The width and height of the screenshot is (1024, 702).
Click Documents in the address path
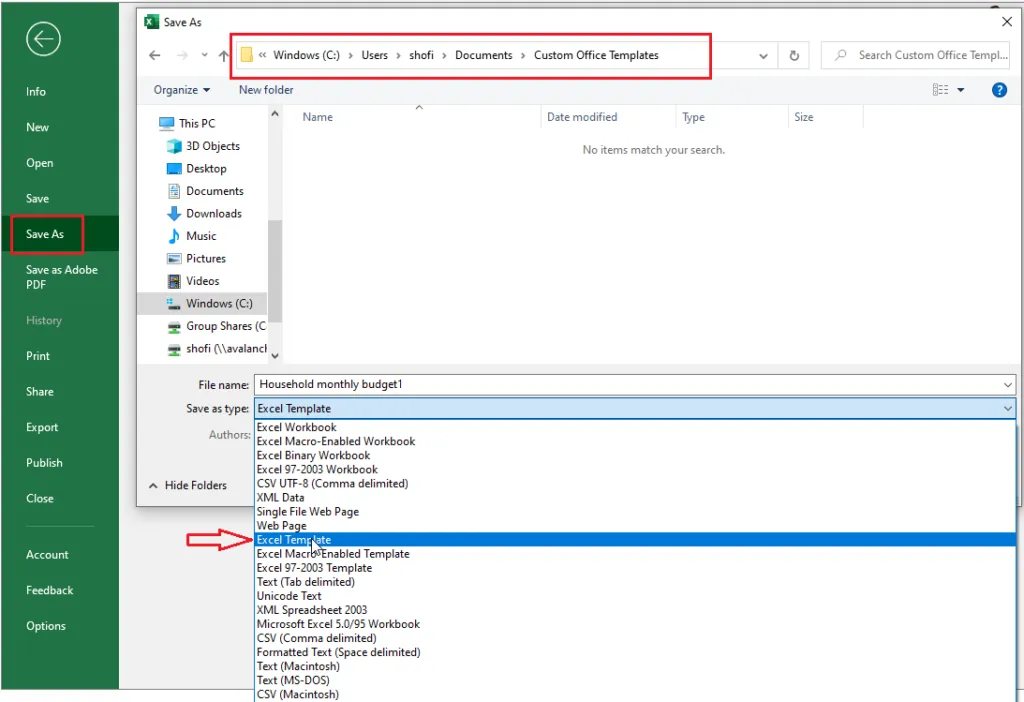(483, 56)
